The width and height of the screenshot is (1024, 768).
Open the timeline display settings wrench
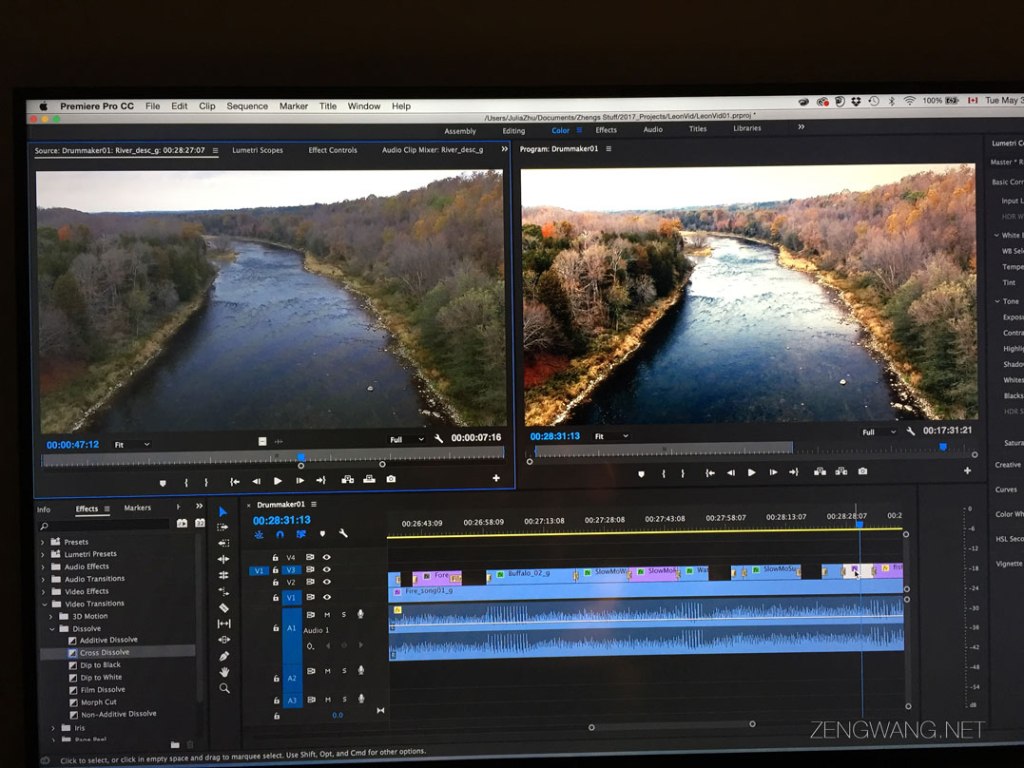(x=343, y=535)
